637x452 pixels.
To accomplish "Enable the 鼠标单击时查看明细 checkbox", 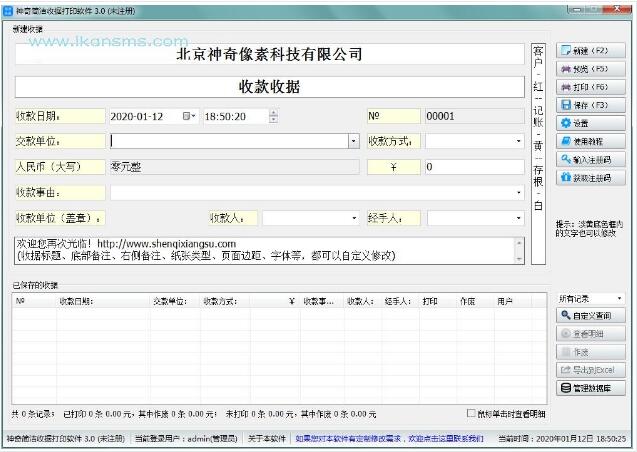I will click(471, 413).
